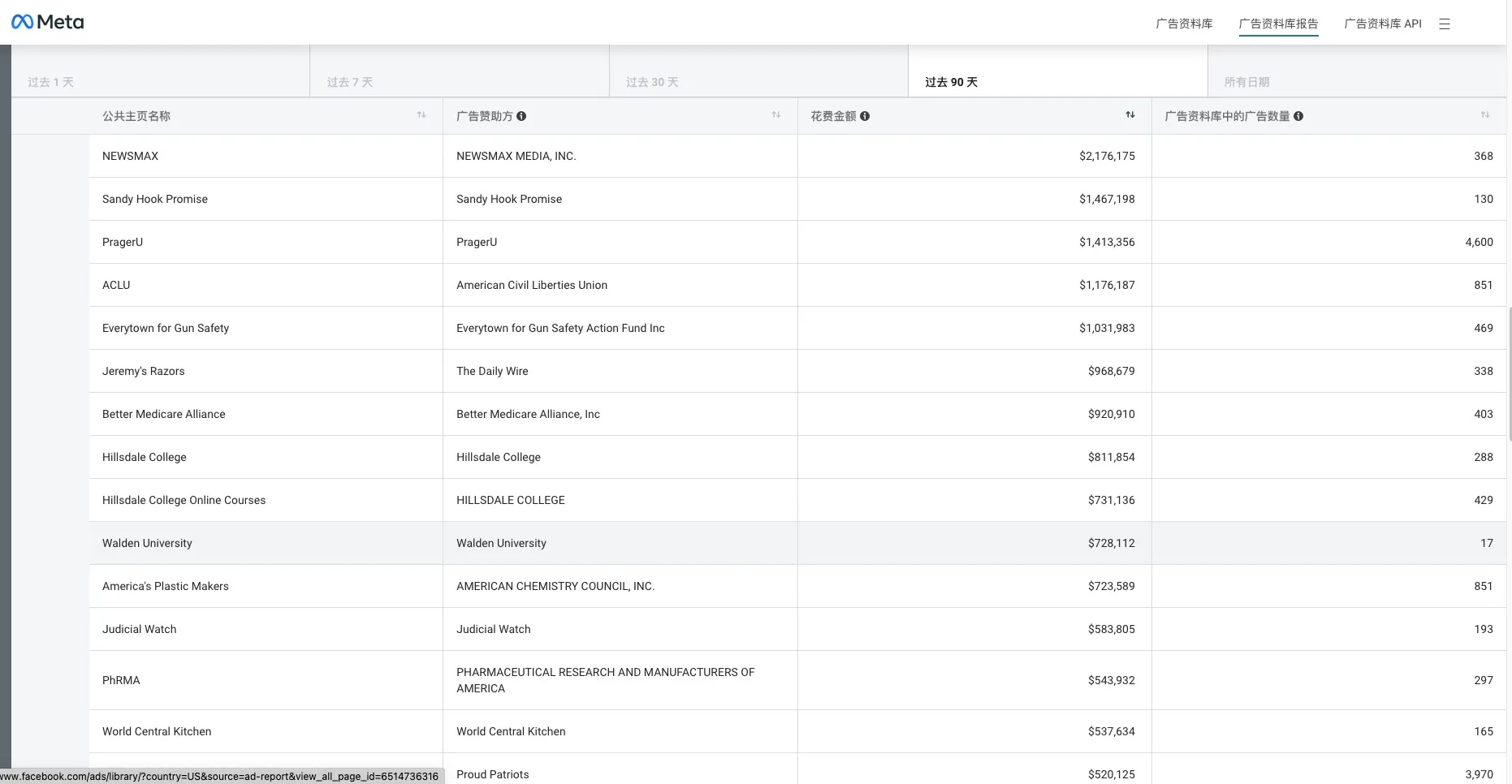Click Walden University page name
The width and height of the screenshot is (1512, 784).
[x=147, y=543]
